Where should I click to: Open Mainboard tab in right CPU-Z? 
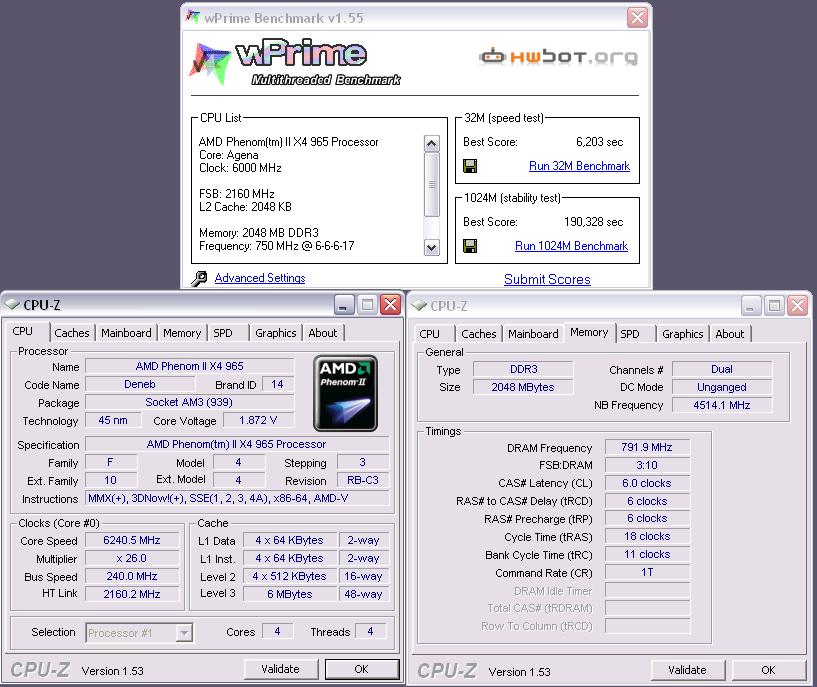533,334
